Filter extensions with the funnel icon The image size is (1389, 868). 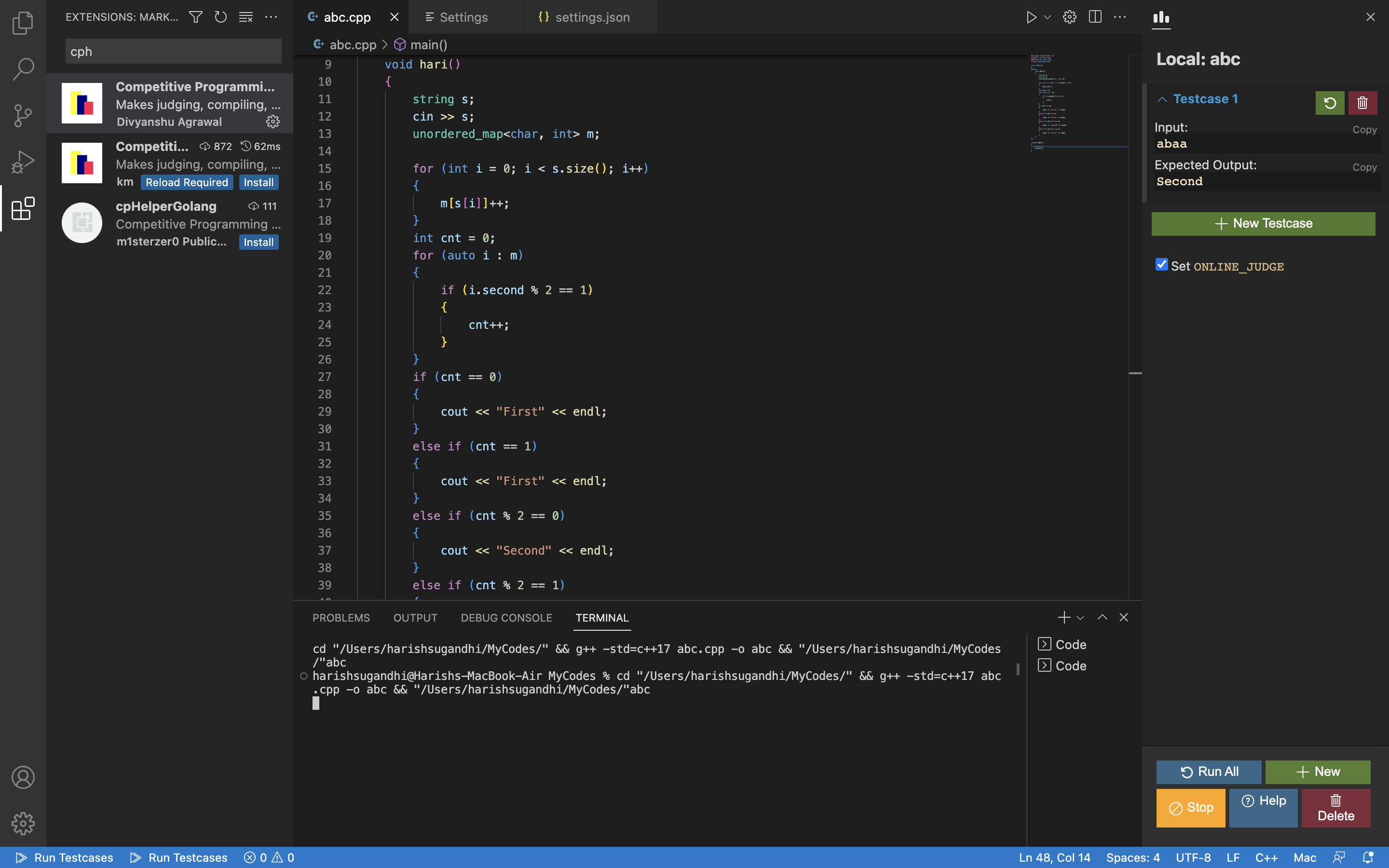(196, 17)
